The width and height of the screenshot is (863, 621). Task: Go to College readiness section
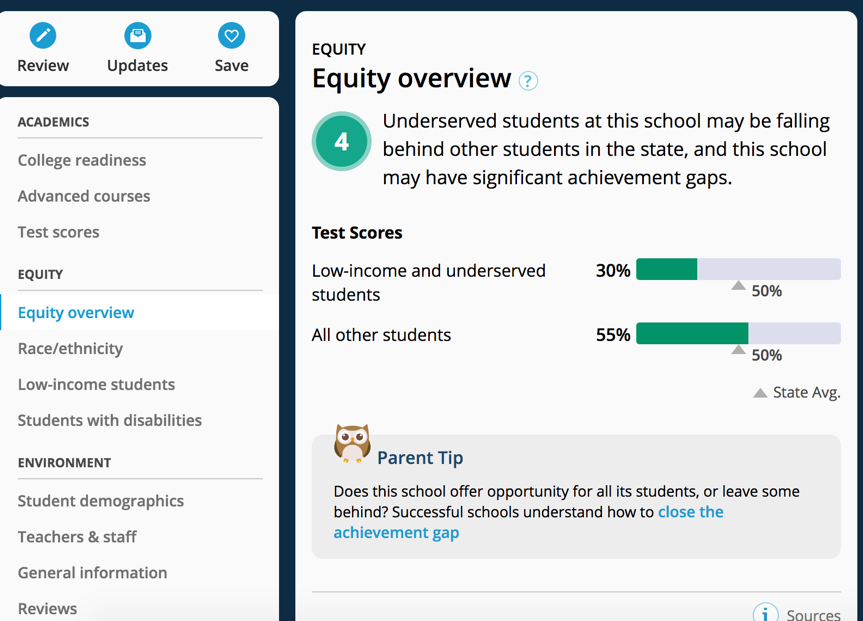[x=82, y=160]
